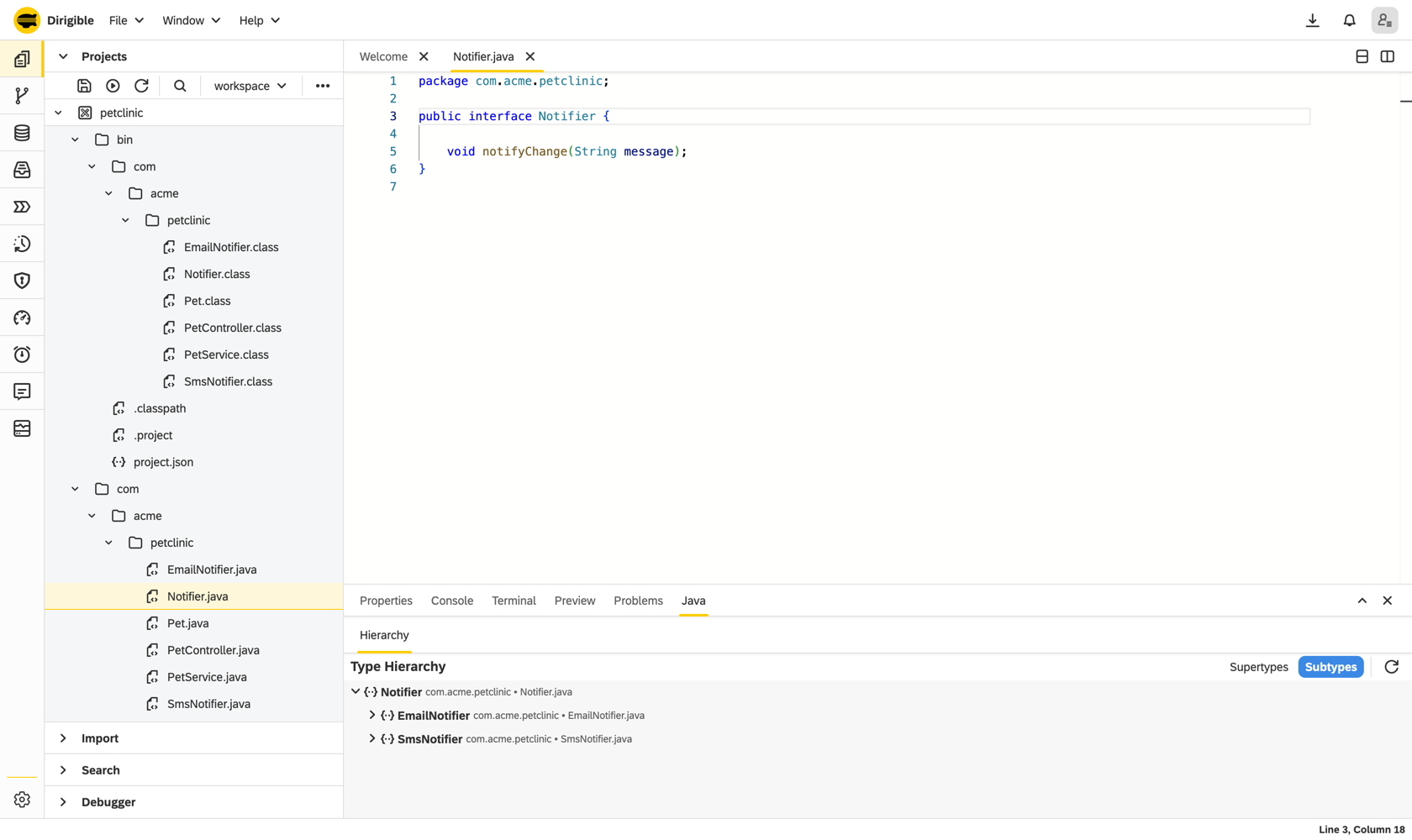Select the Subtypes hierarchy toggle

(x=1330, y=667)
